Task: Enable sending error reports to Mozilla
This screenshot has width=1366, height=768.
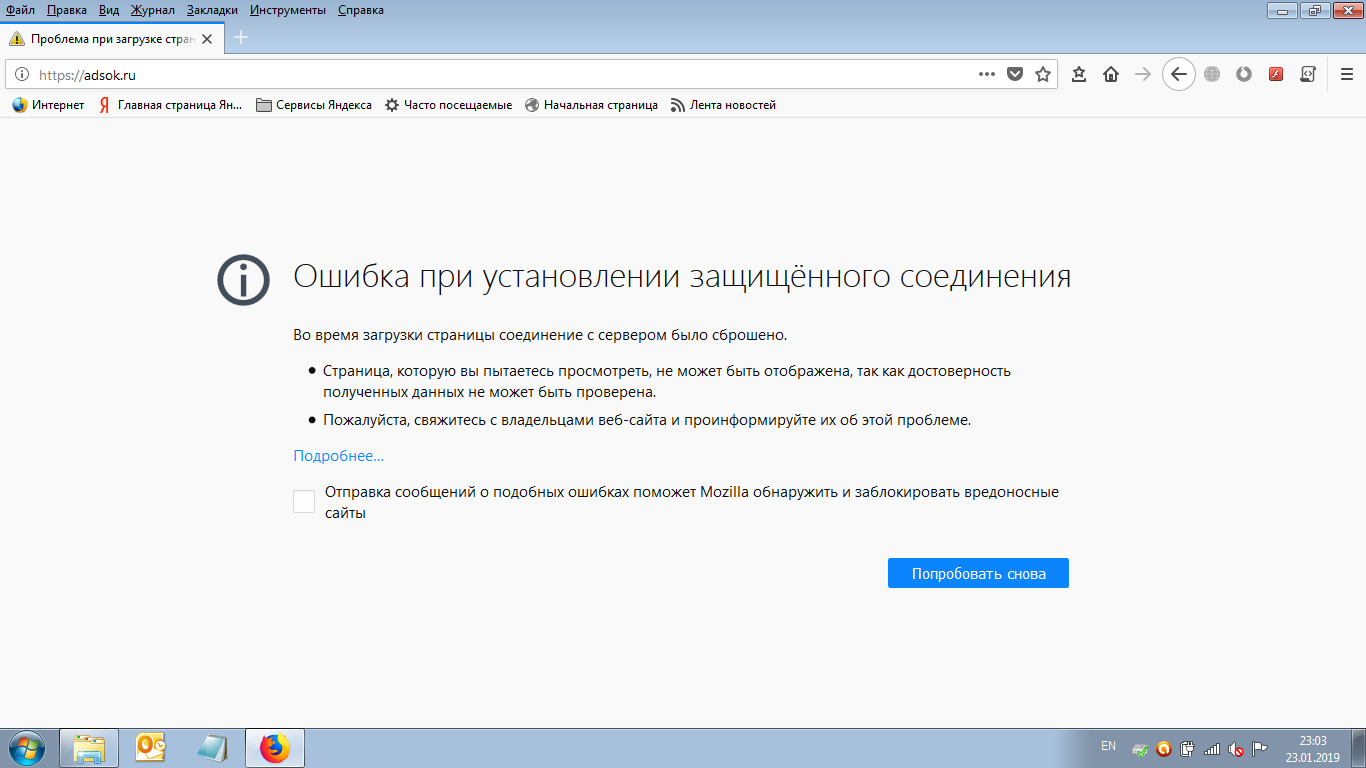Action: [304, 501]
